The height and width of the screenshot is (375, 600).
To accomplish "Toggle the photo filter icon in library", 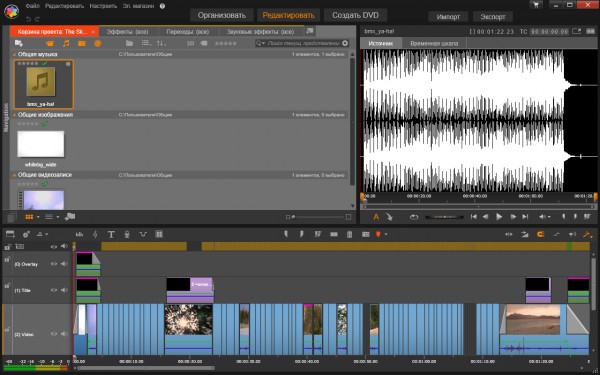I will pos(82,44).
